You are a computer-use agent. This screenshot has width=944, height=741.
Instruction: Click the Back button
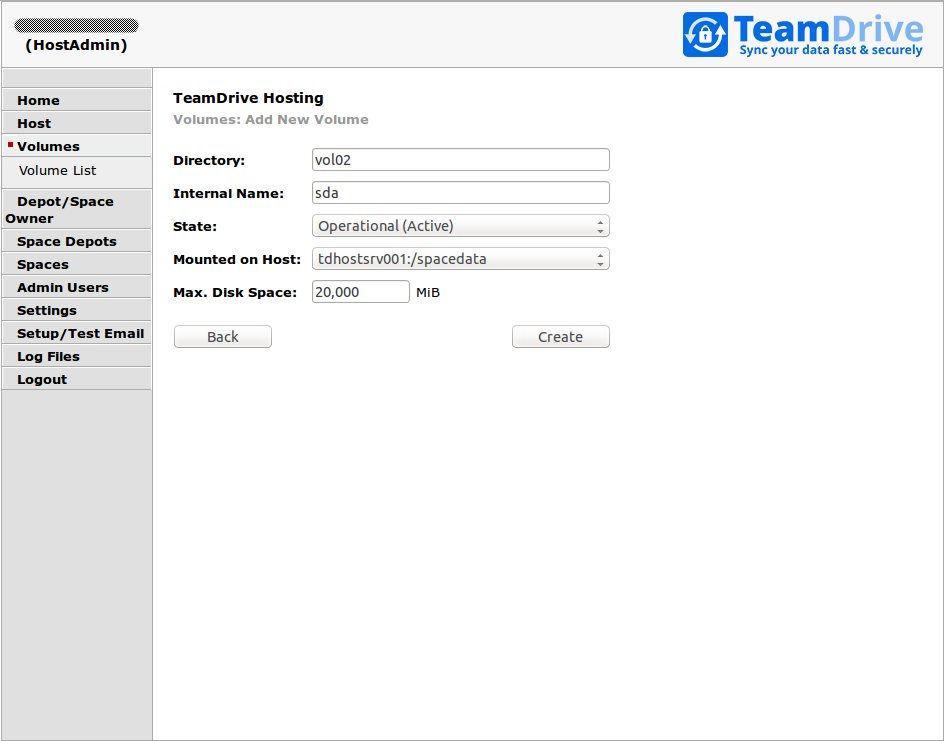223,336
